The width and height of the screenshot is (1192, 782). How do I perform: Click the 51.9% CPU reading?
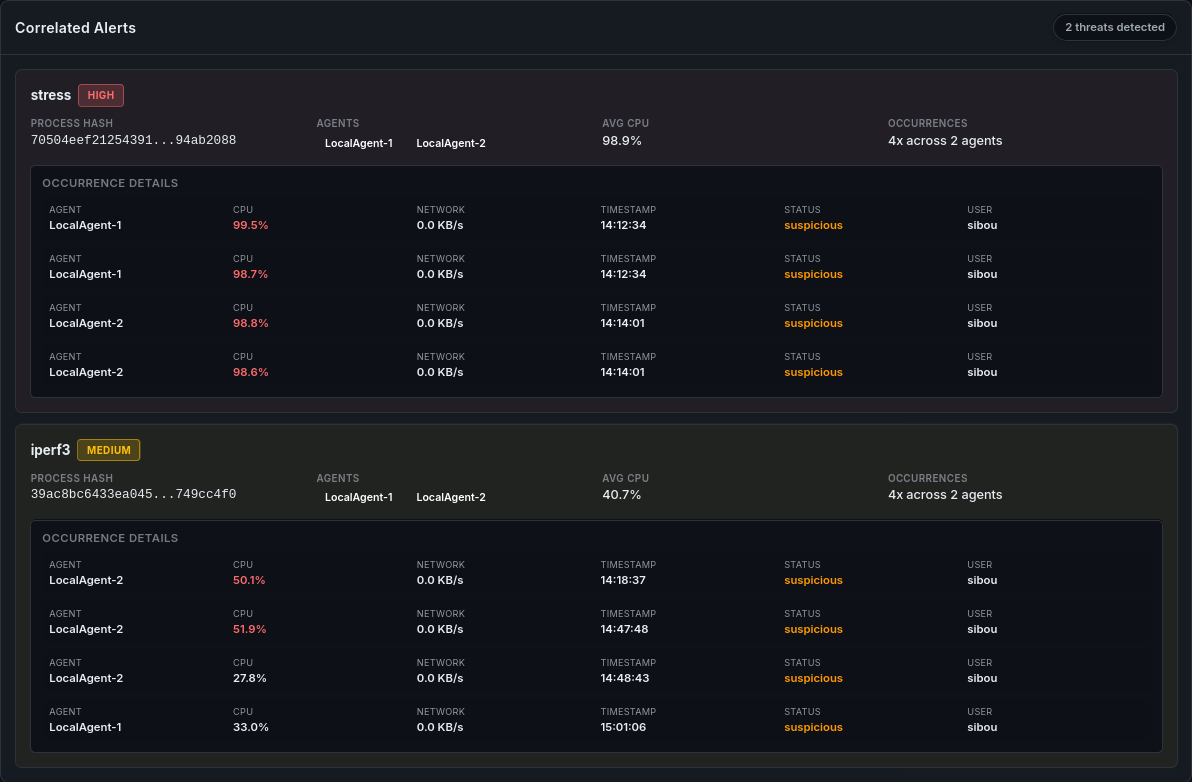coord(250,629)
